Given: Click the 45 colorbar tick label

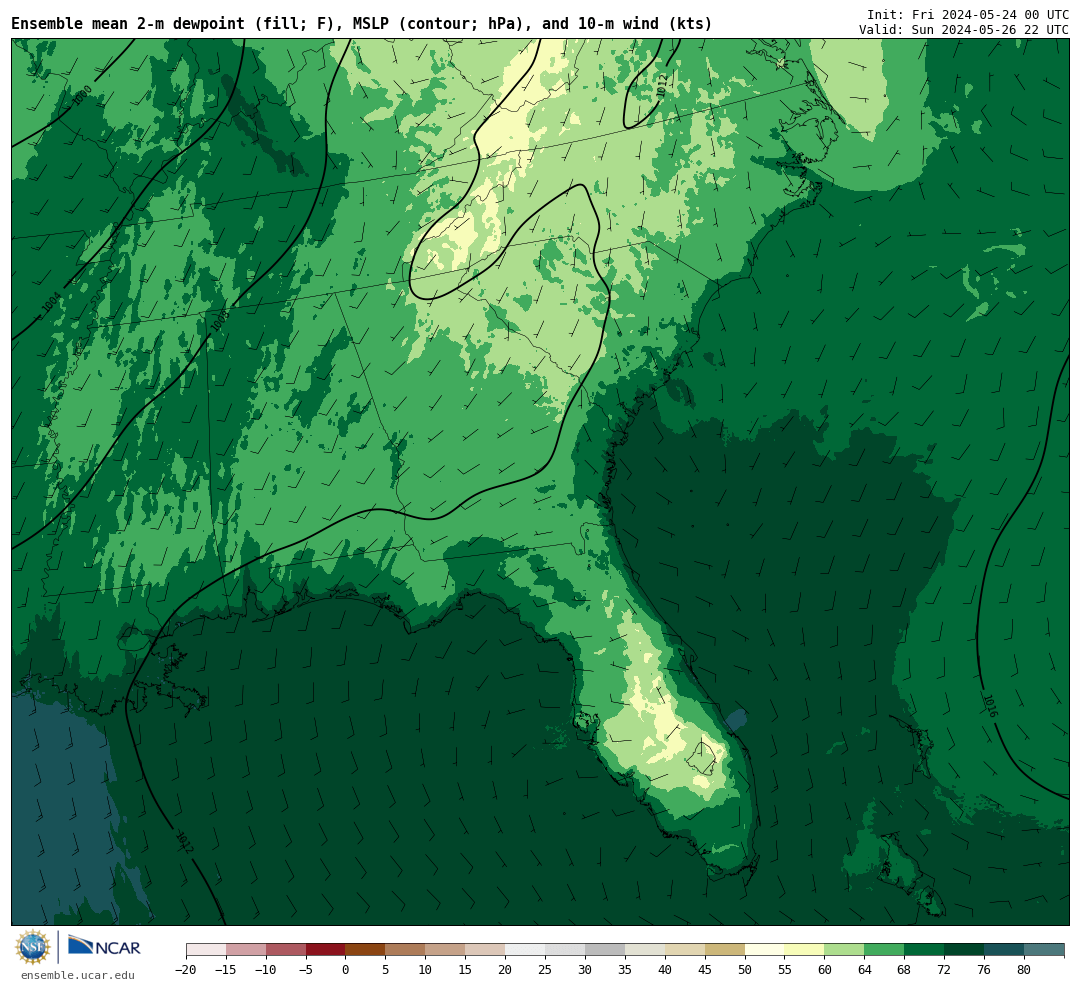Looking at the screenshot, I should coord(705,970).
